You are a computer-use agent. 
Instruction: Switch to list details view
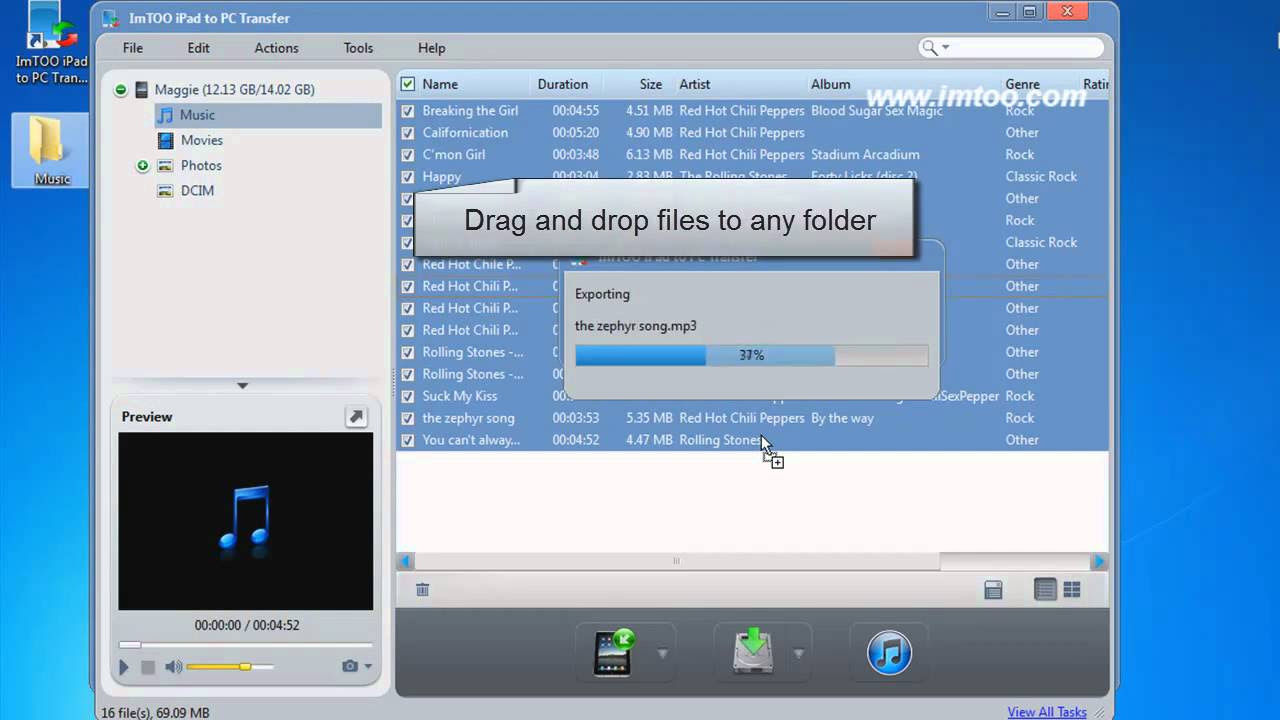click(x=1045, y=590)
